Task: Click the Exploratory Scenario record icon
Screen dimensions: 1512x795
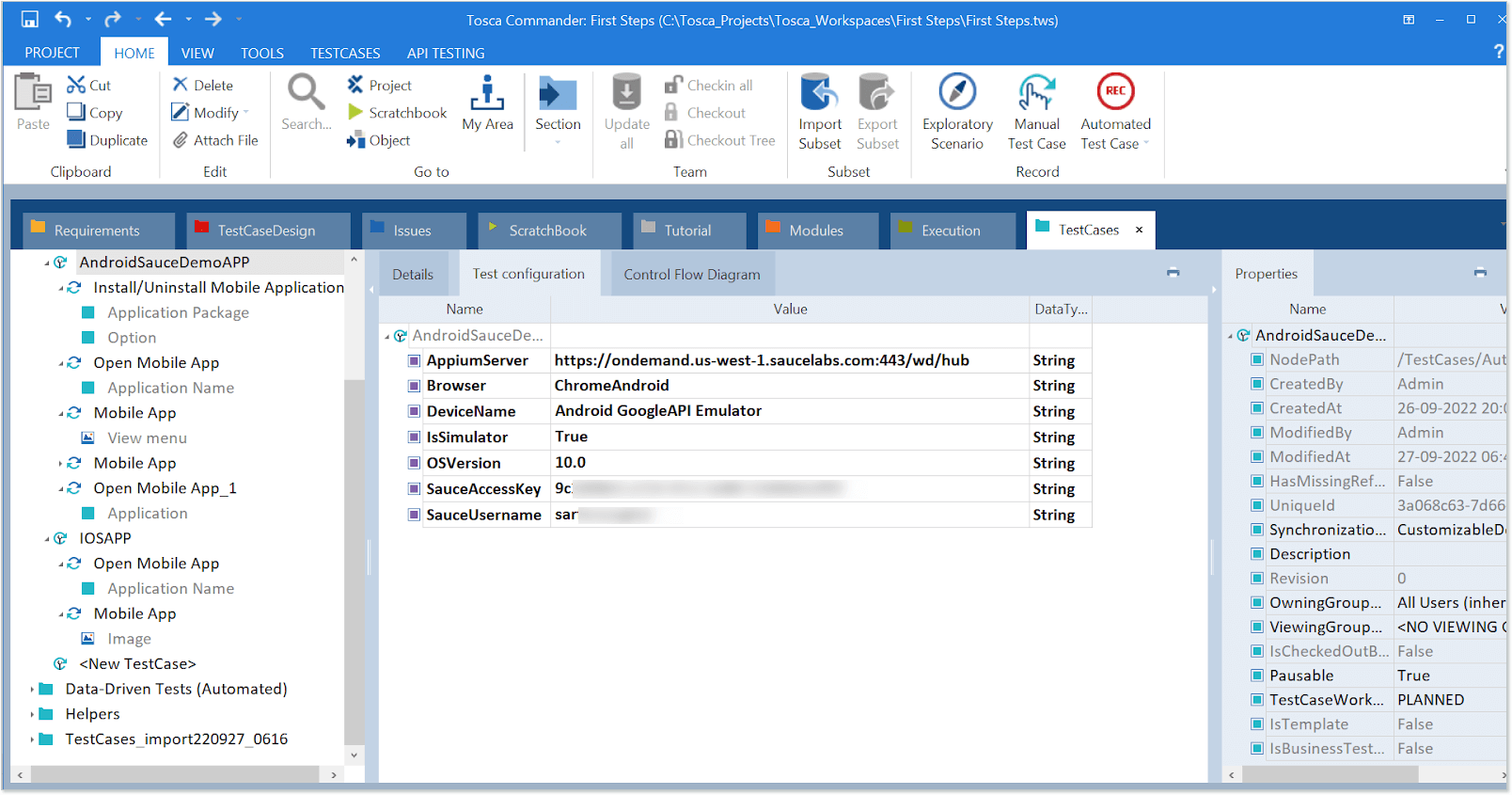Action: (x=957, y=93)
